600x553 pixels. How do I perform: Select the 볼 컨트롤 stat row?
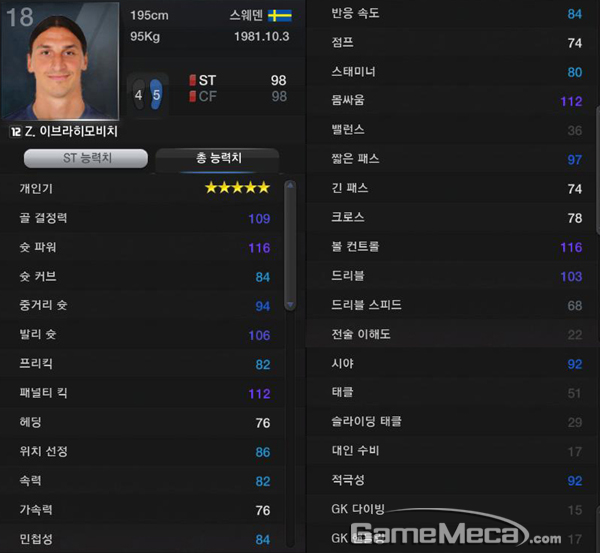point(452,246)
